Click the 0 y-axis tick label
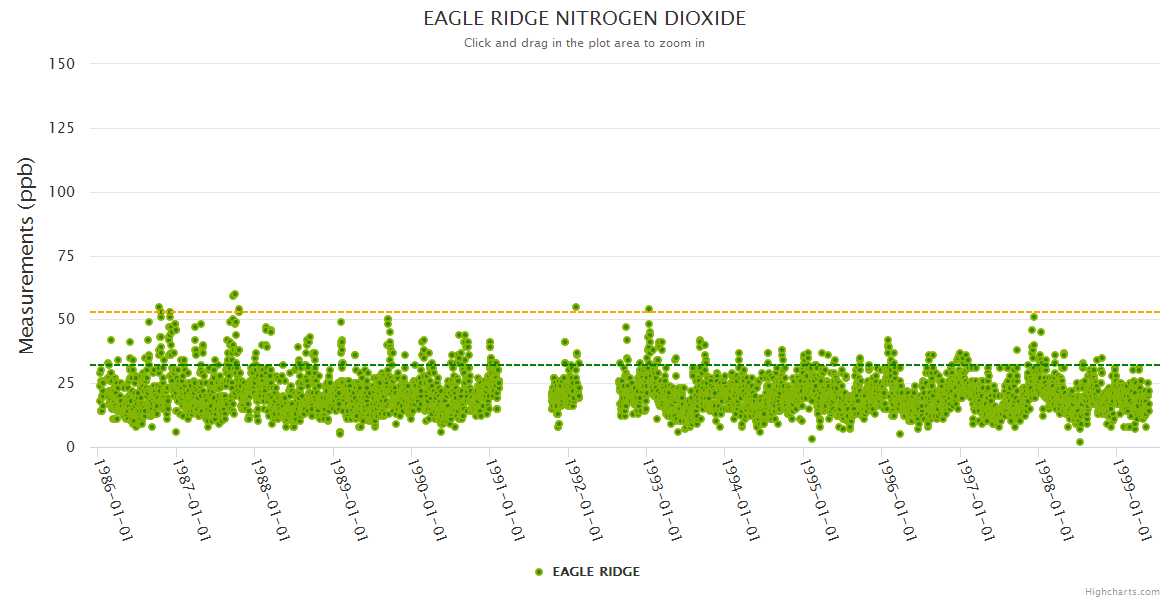The image size is (1170, 600). click(70, 447)
